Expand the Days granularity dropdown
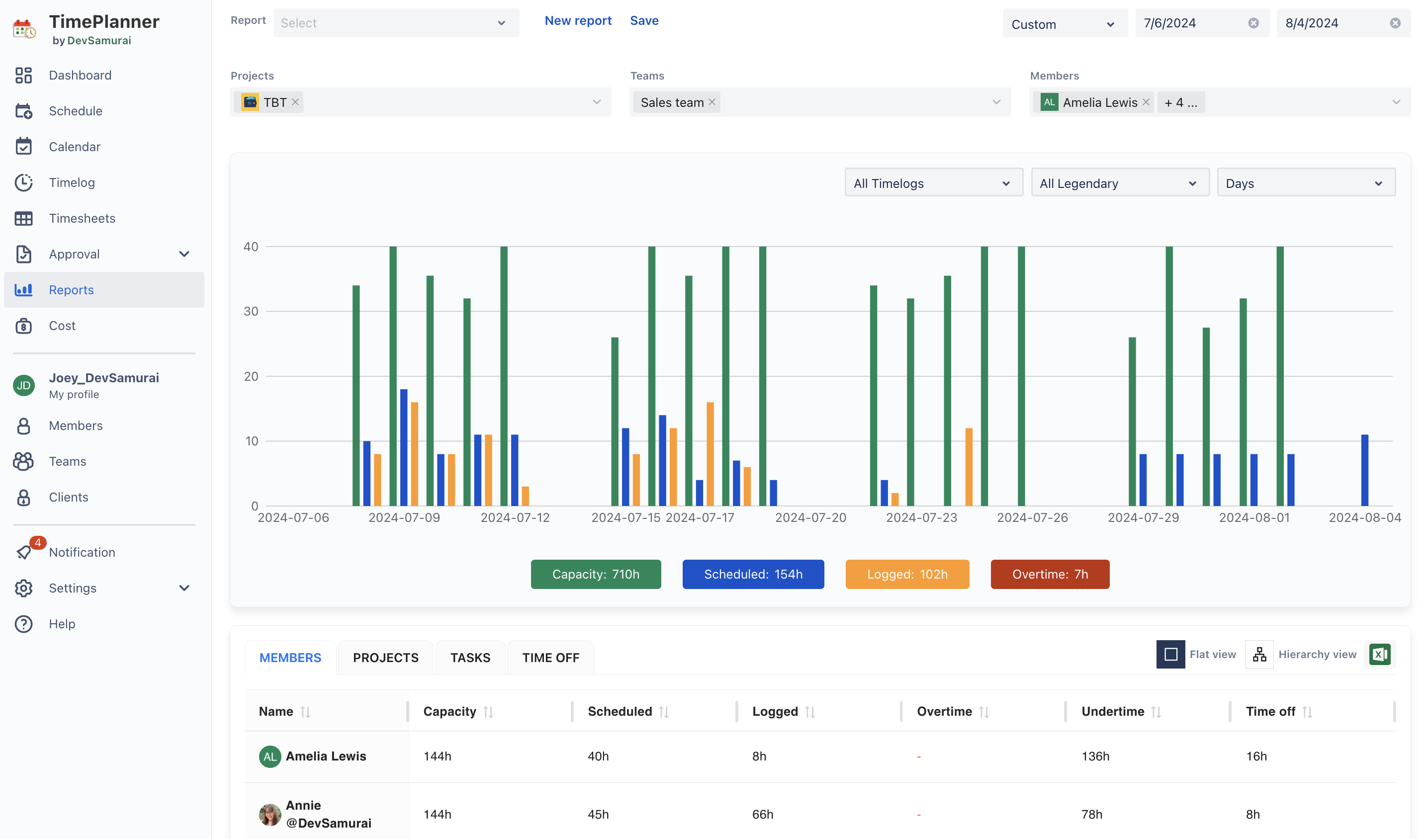The height and width of the screenshot is (840, 1428). [1306, 183]
